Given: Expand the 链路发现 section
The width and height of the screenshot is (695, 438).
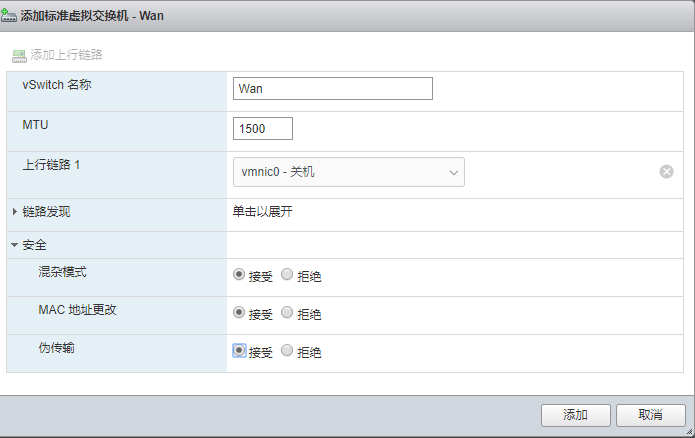Looking at the screenshot, I should tap(15, 212).
